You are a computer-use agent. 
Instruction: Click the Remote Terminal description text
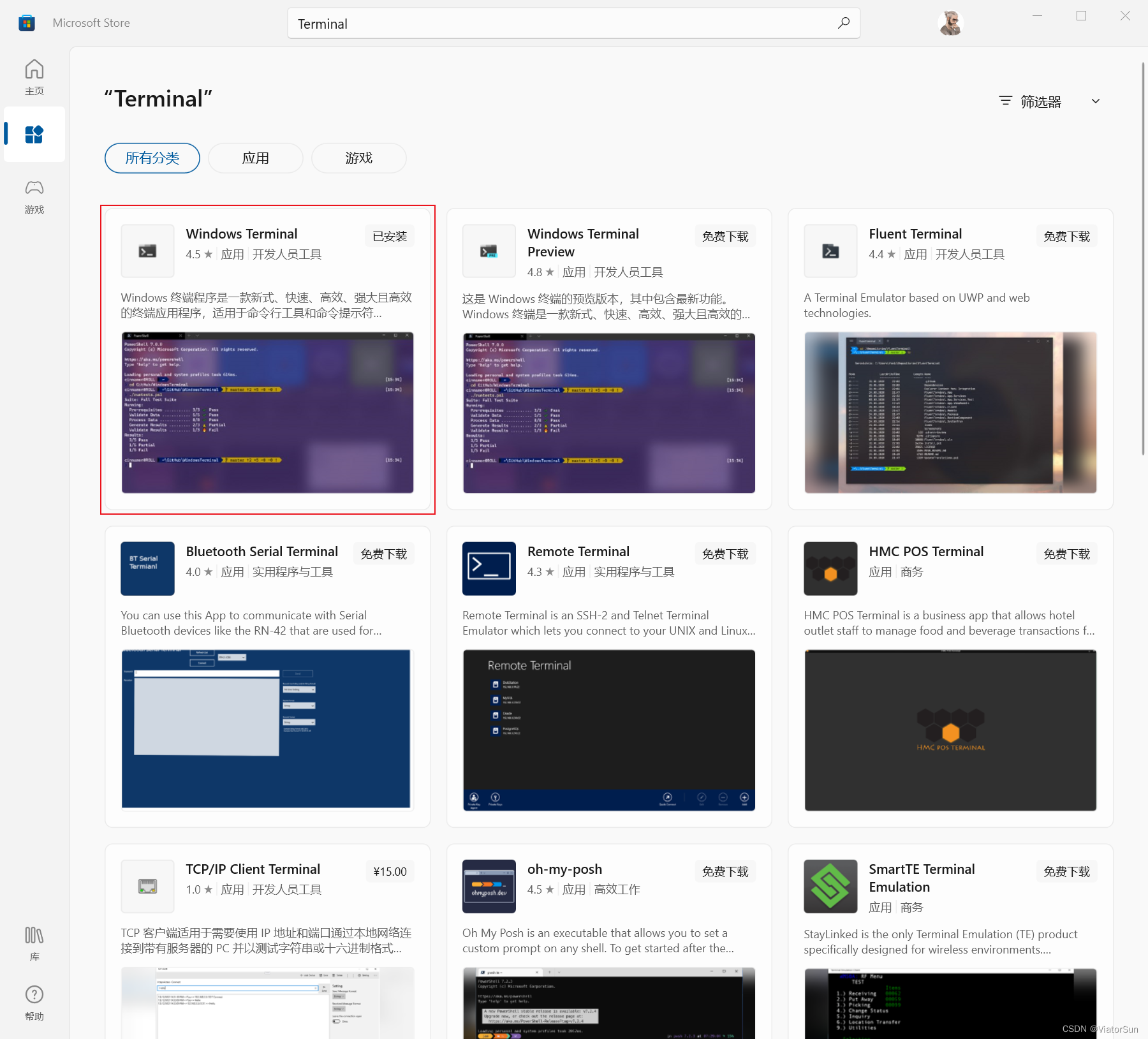(x=609, y=623)
